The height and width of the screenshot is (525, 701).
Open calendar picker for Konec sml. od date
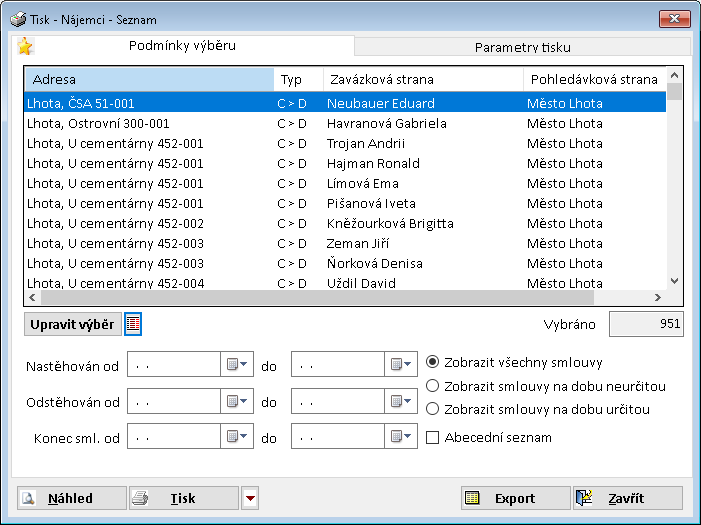236,437
